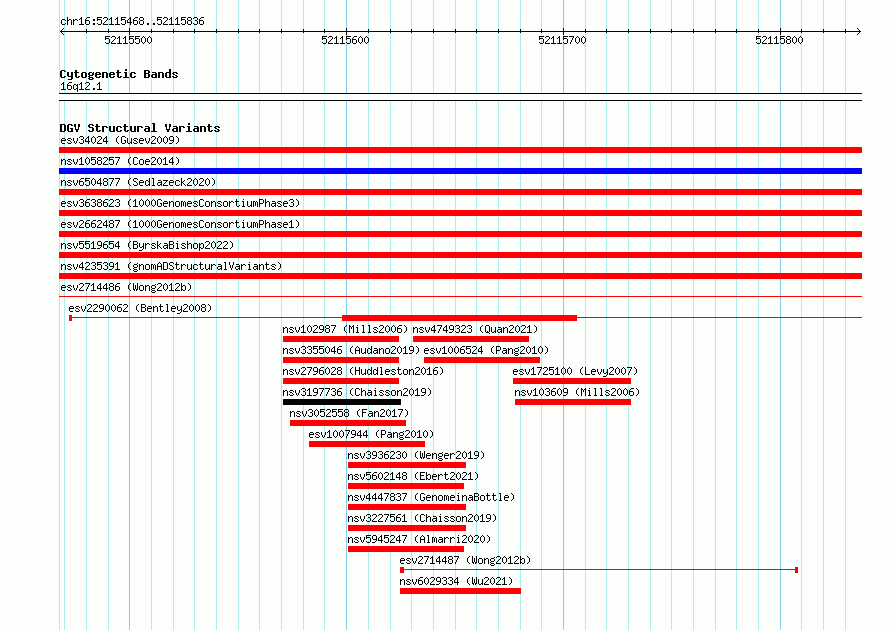
Task: Click the red bar under nsv6029334
Action: [x=460, y=591]
